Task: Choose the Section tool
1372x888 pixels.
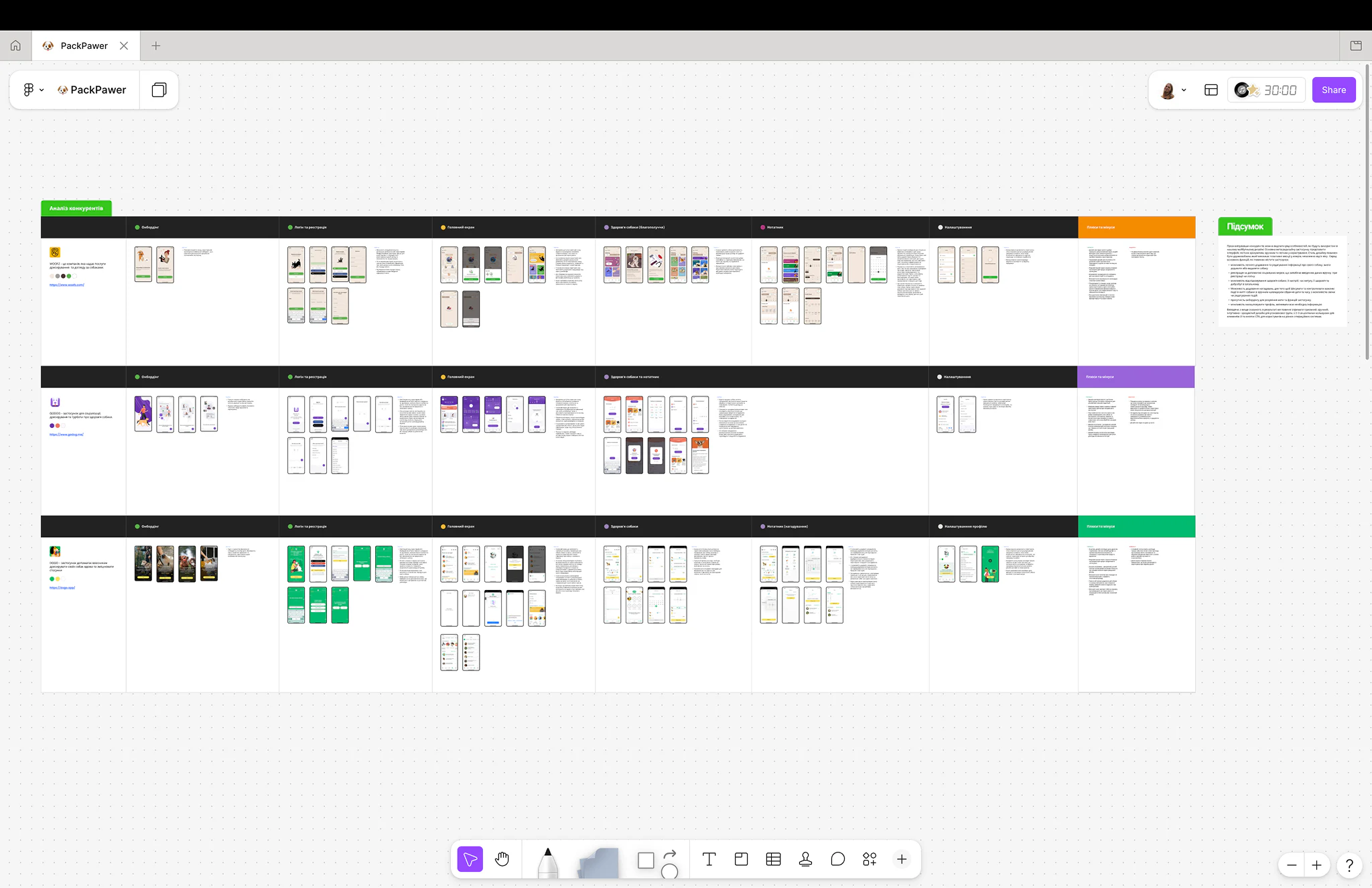Action: (x=741, y=859)
